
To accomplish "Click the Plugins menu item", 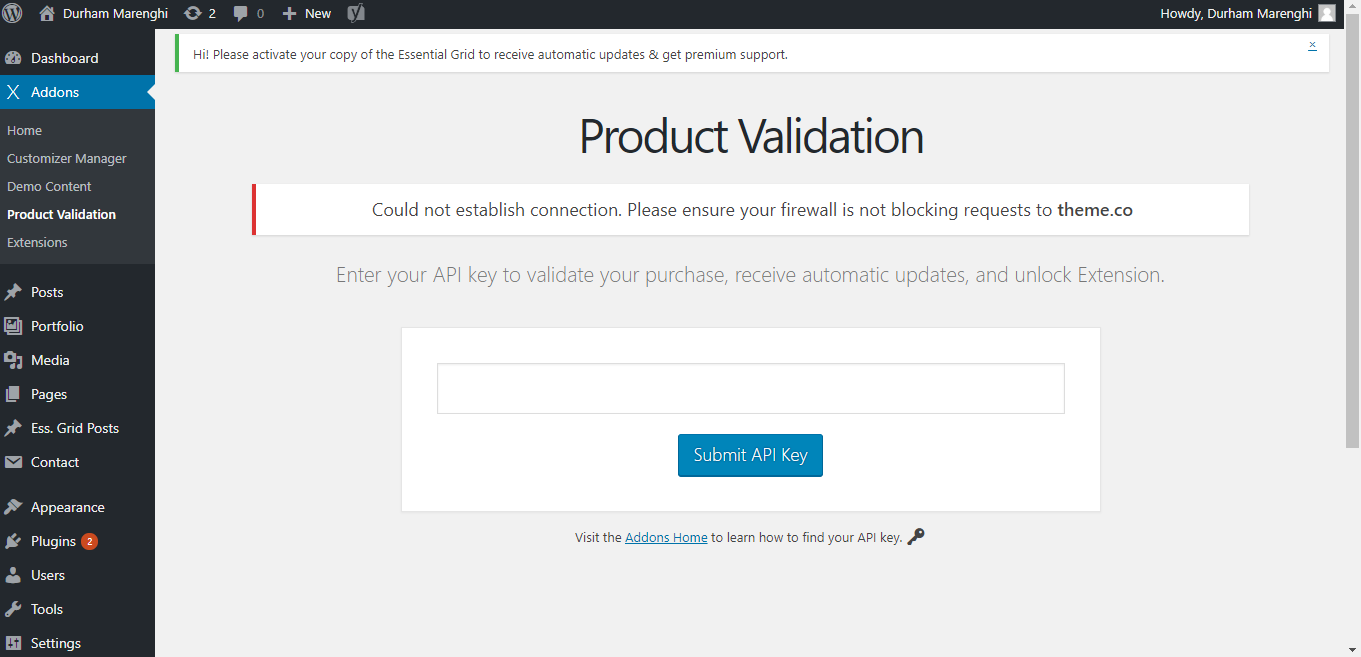I will [x=53, y=541].
